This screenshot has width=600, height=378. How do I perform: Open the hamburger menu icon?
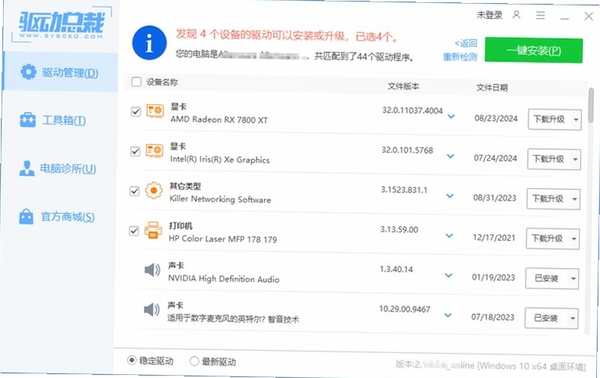[x=540, y=15]
